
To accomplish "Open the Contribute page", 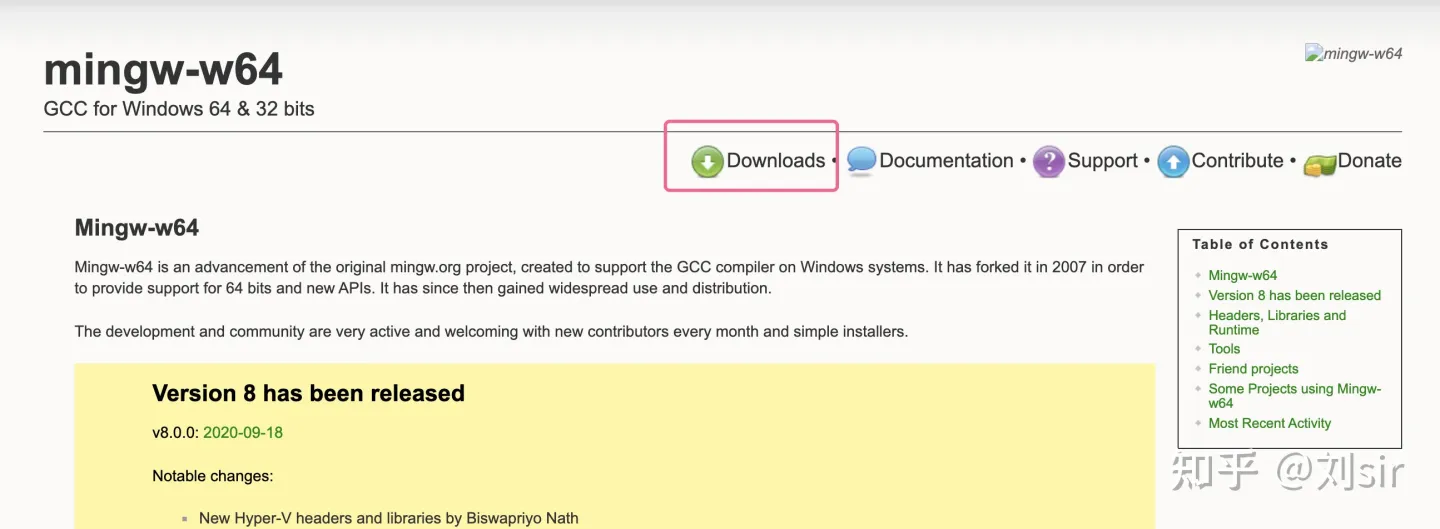I will (1237, 161).
